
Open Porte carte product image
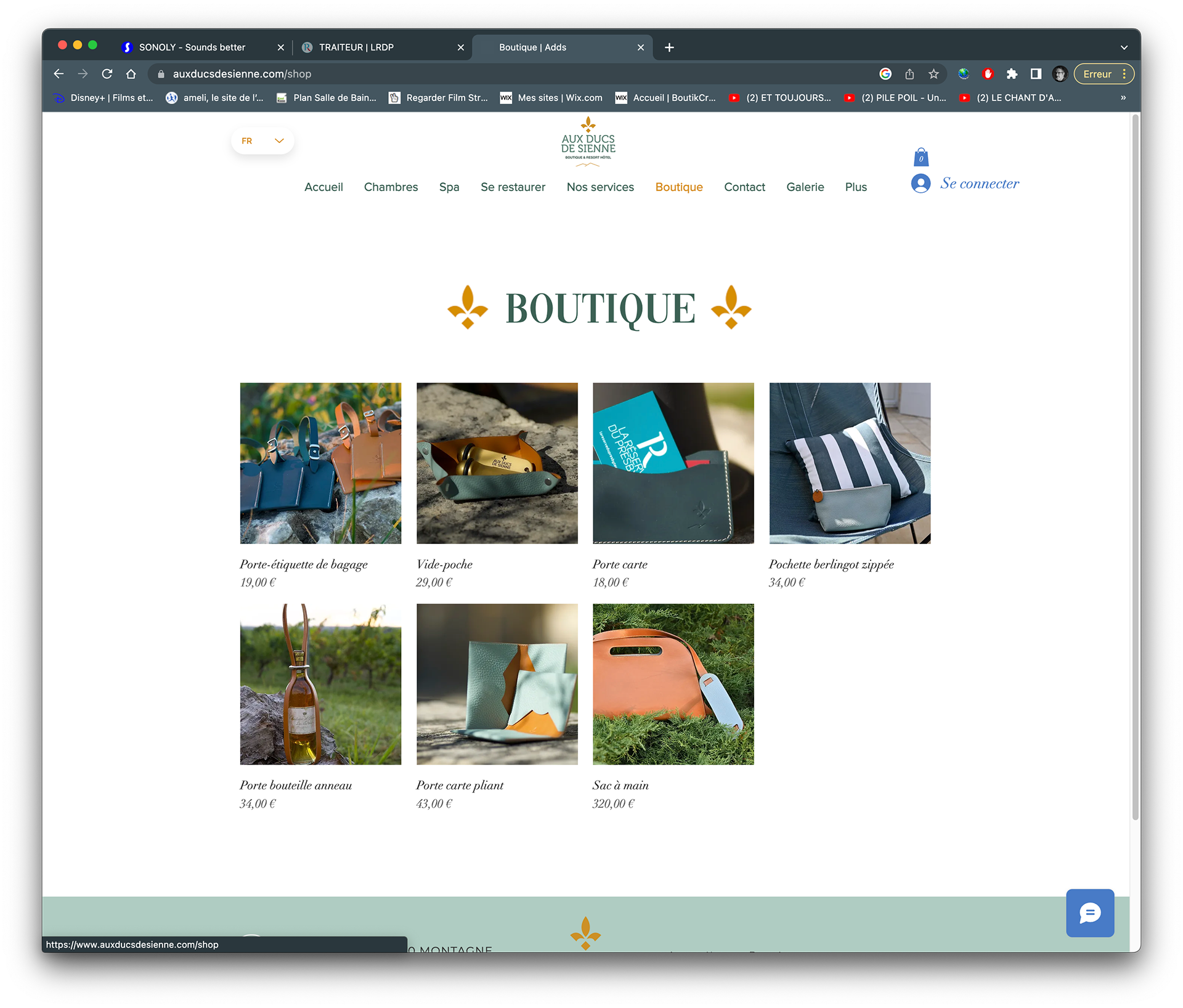[x=673, y=463]
